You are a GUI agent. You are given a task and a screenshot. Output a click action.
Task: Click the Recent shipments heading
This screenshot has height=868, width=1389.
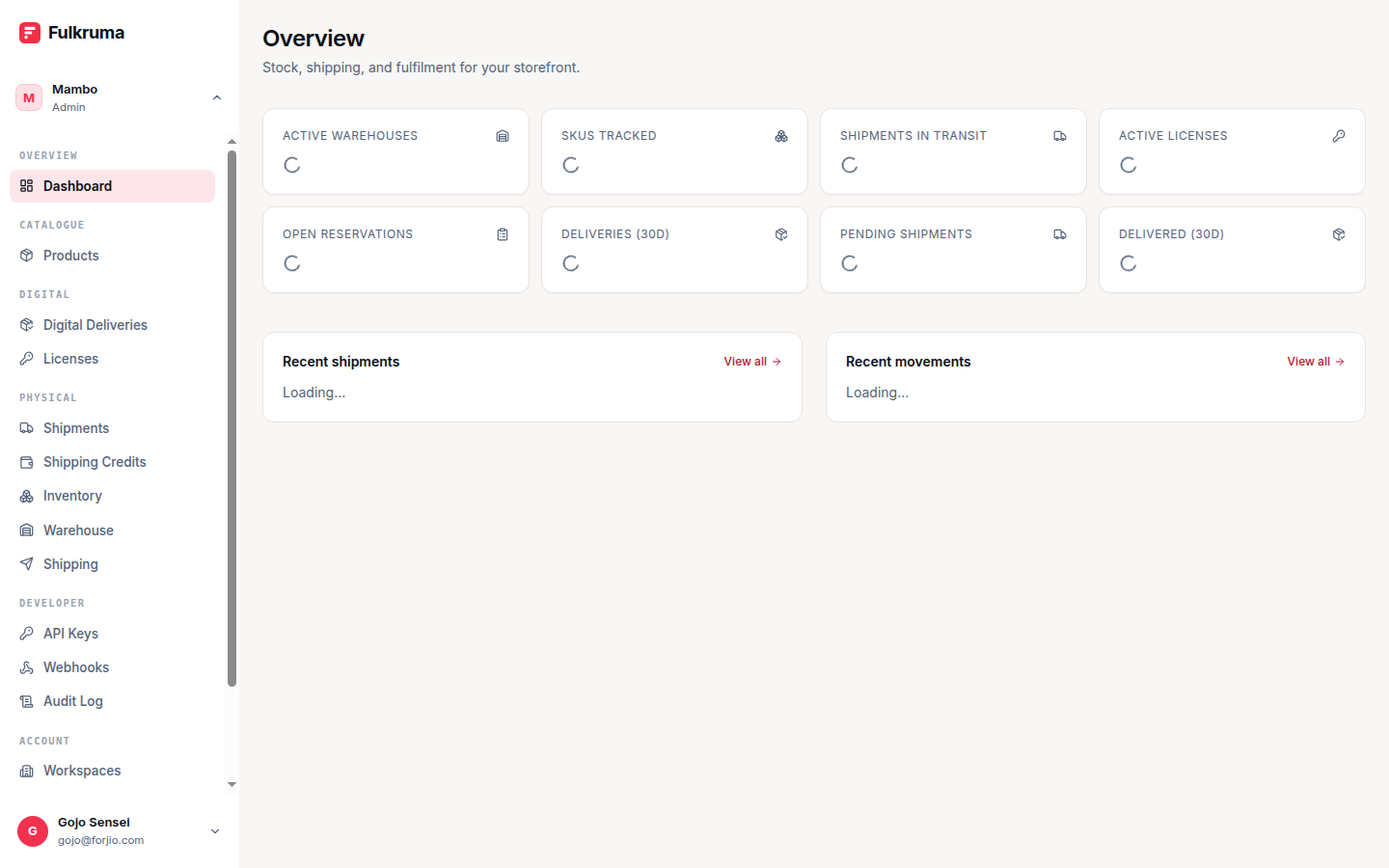(x=340, y=362)
